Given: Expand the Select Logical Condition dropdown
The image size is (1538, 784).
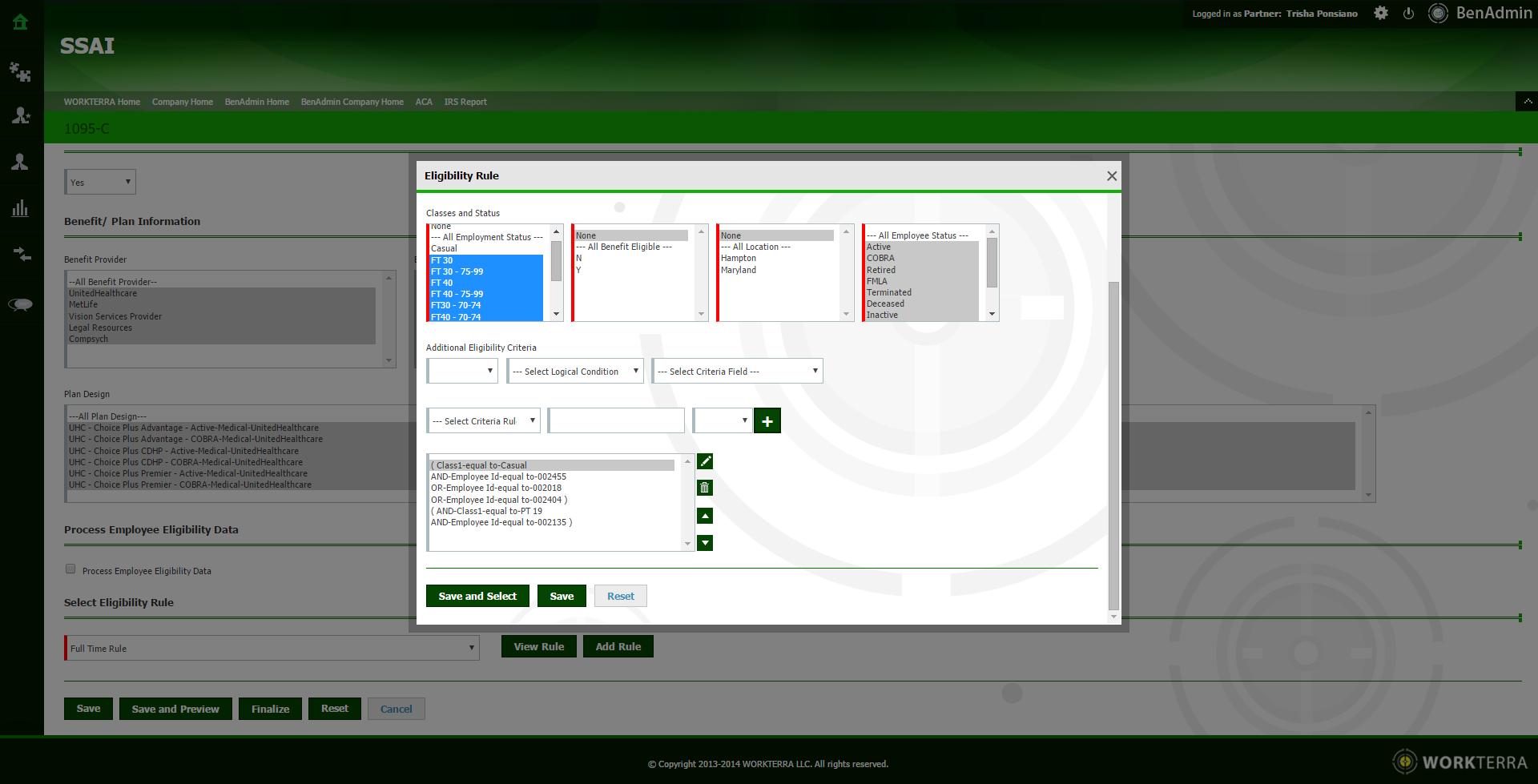Looking at the screenshot, I should pos(575,372).
